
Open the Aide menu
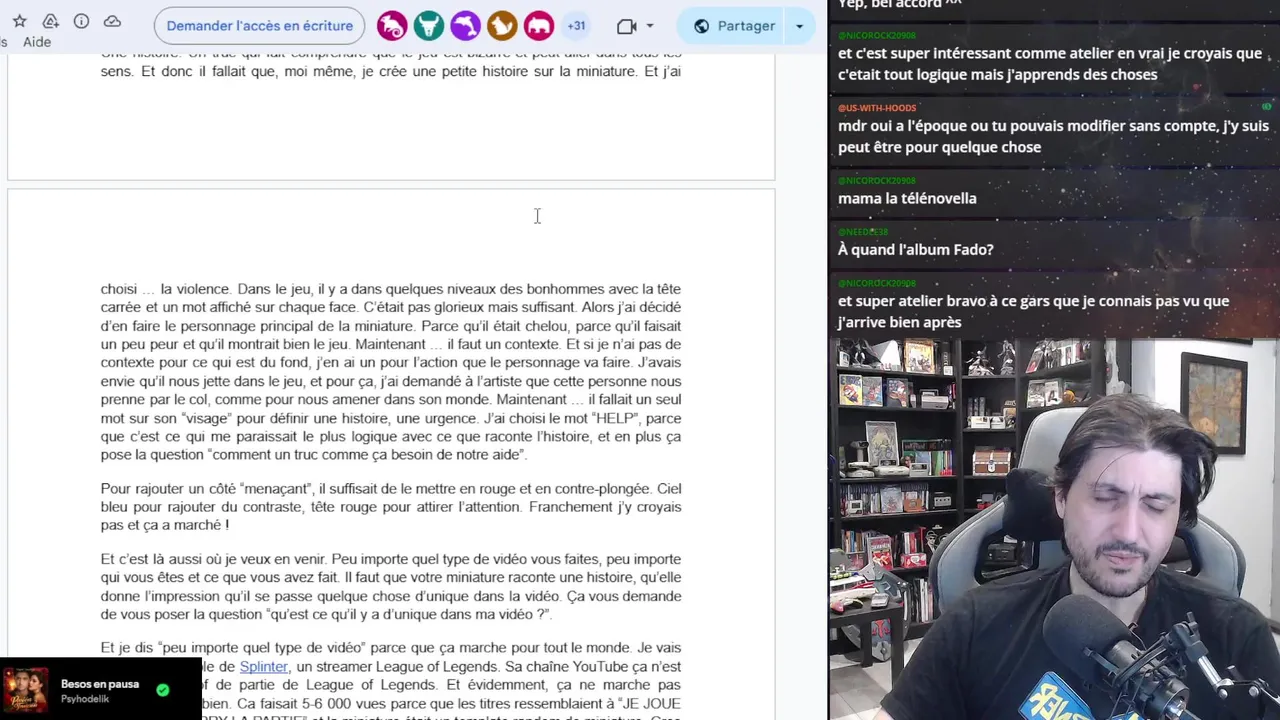[x=37, y=42]
